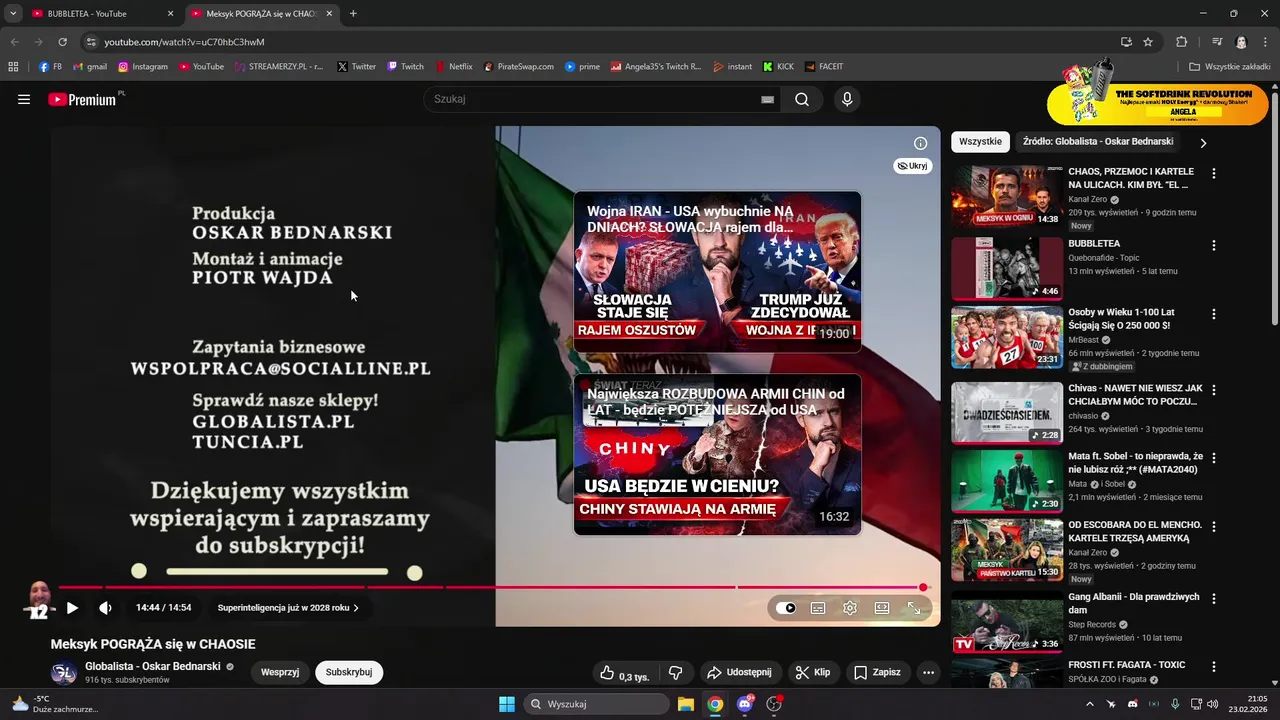Hide end screen with Ukryj button
1280x720 pixels.
click(x=912, y=166)
